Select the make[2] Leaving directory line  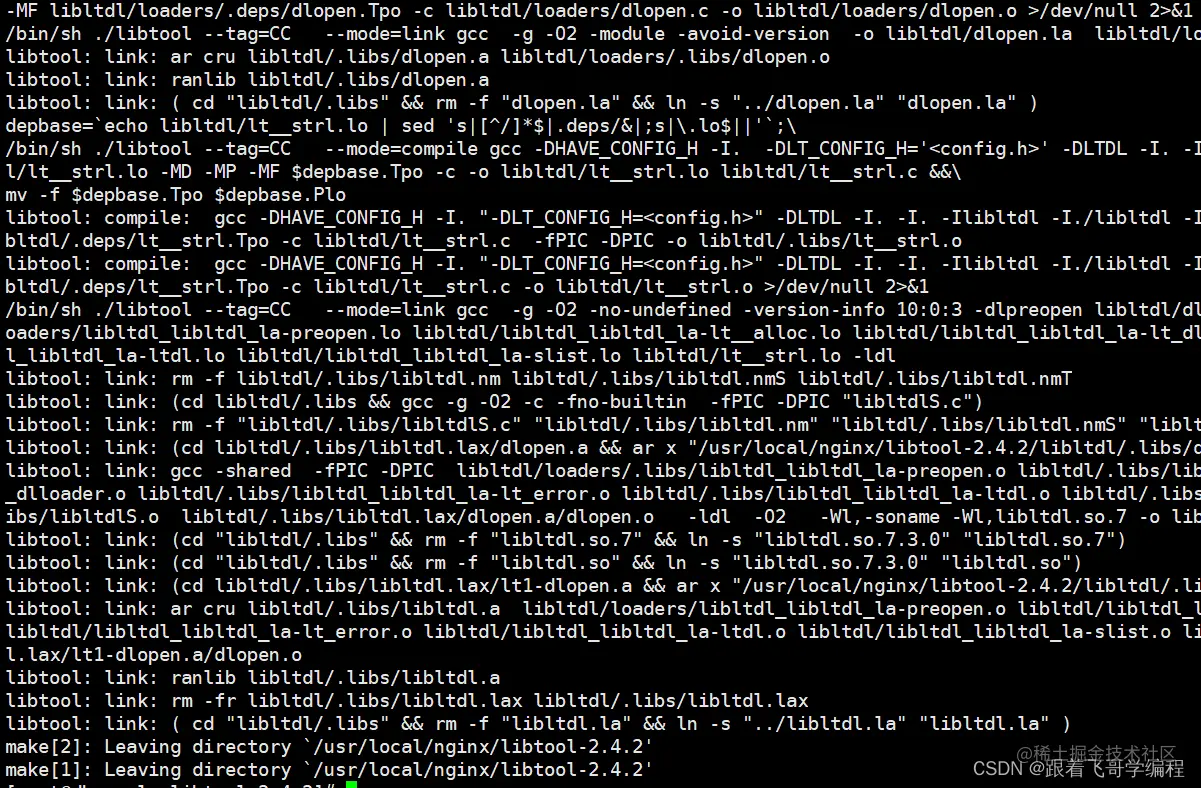point(329,747)
